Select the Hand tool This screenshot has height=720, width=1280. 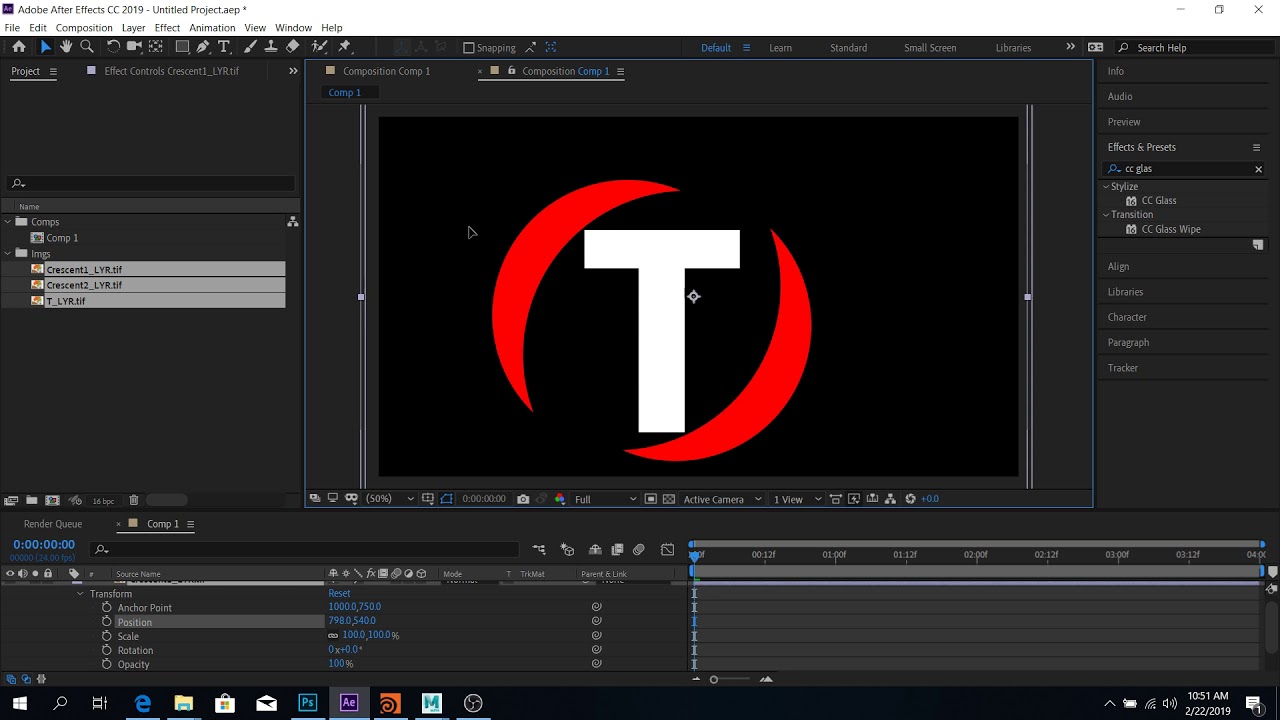[66, 47]
